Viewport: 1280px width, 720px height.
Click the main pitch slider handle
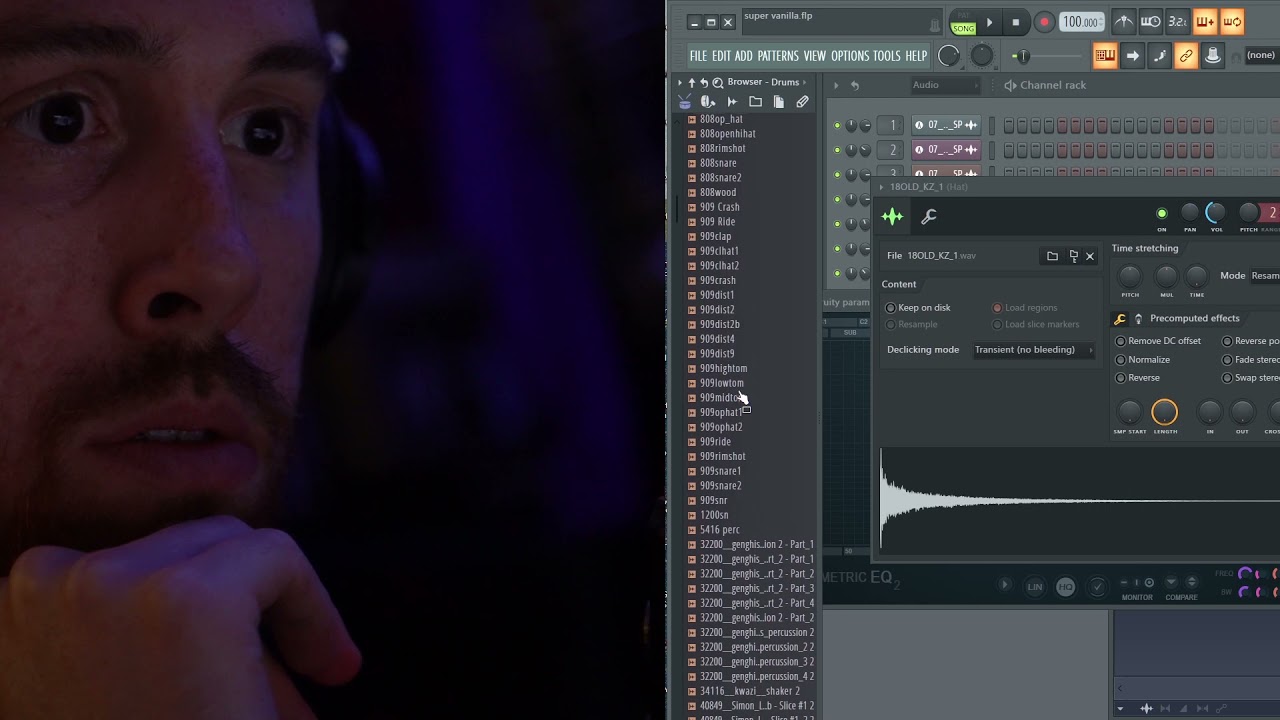[x=1022, y=56]
